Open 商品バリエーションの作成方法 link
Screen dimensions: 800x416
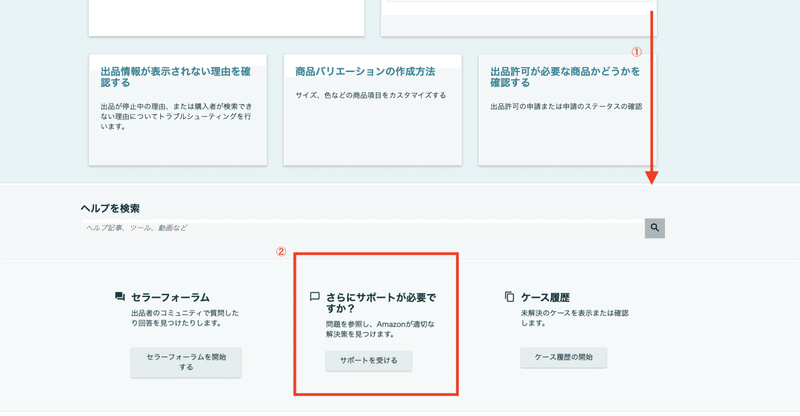[365, 71]
